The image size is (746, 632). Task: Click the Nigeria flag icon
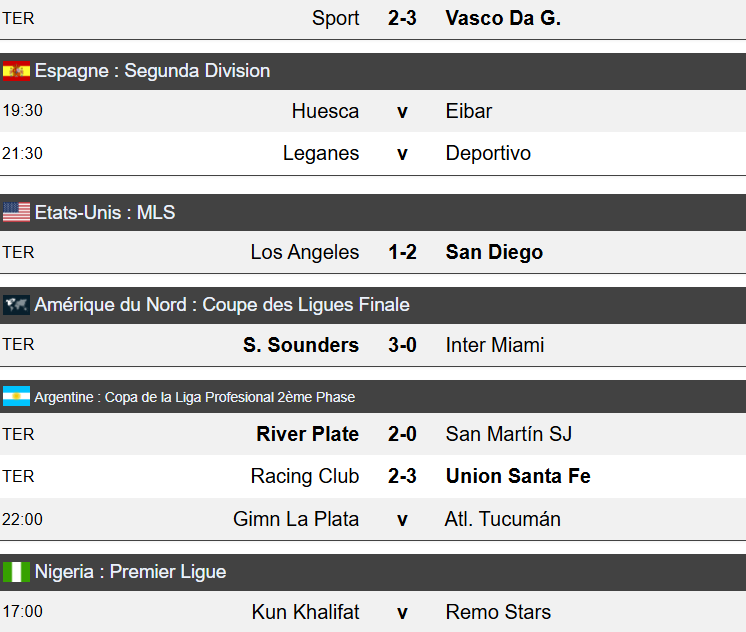[x=16, y=572]
